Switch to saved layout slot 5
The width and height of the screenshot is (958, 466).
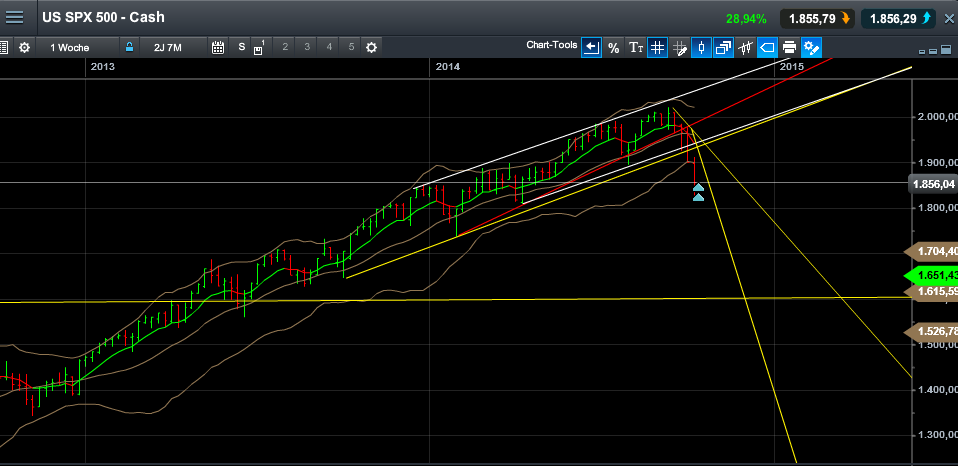click(351, 47)
